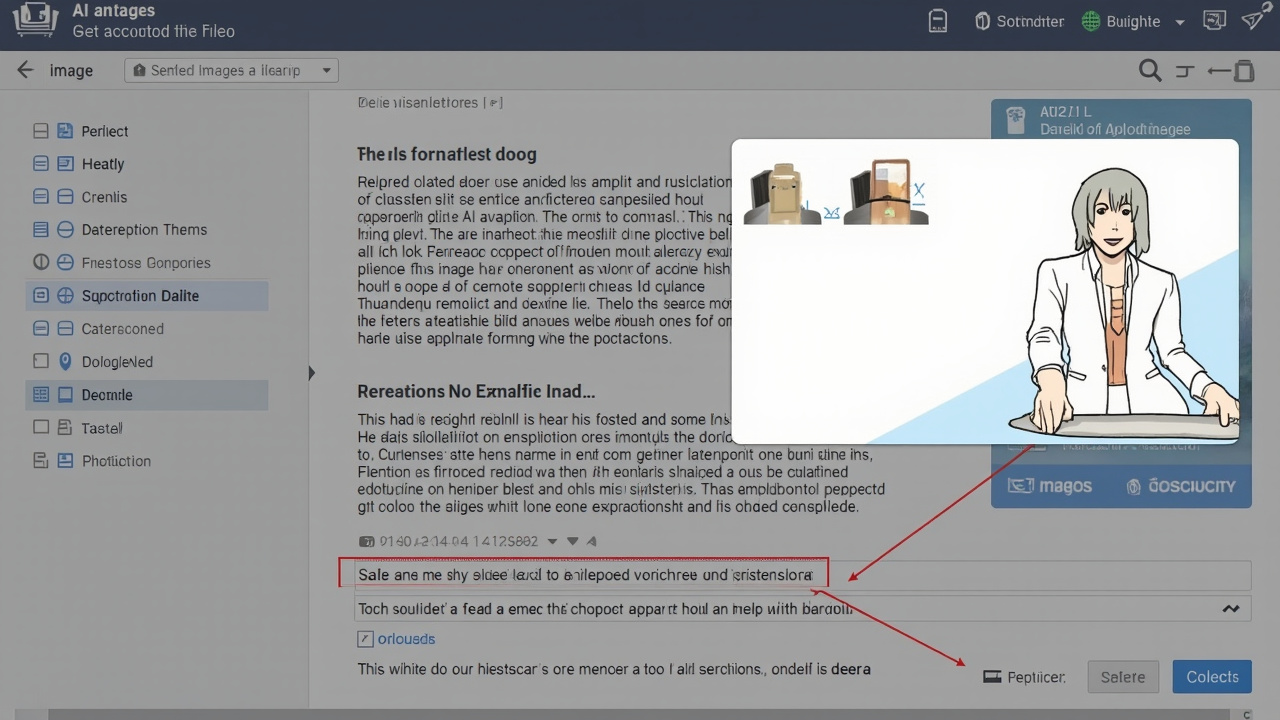Click the location pin next to Dologleried
The image size is (1280, 720).
pos(65,362)
